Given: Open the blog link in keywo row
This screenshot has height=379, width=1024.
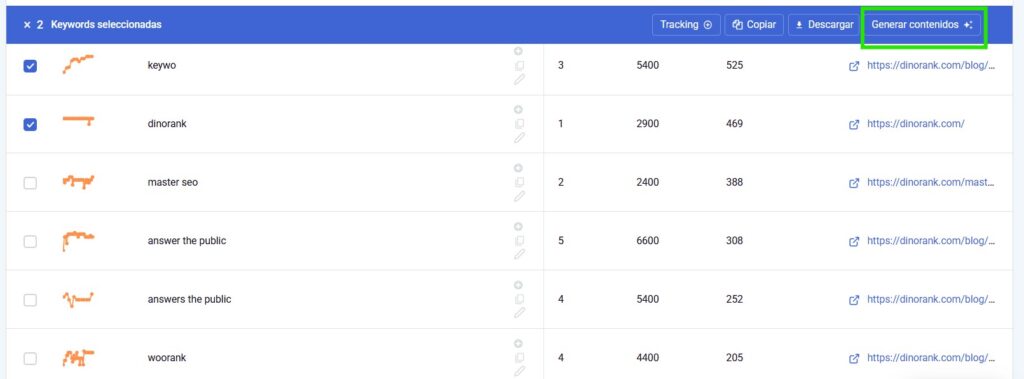Looking at the screenshot, I should click(x=931, y=65).
